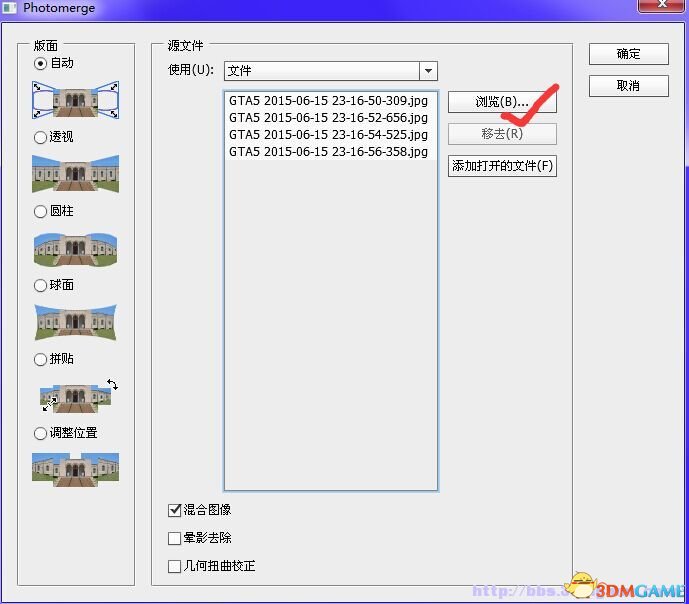
Task: Click the Reposition layout preview icon
Action: (x=75, y=469)
